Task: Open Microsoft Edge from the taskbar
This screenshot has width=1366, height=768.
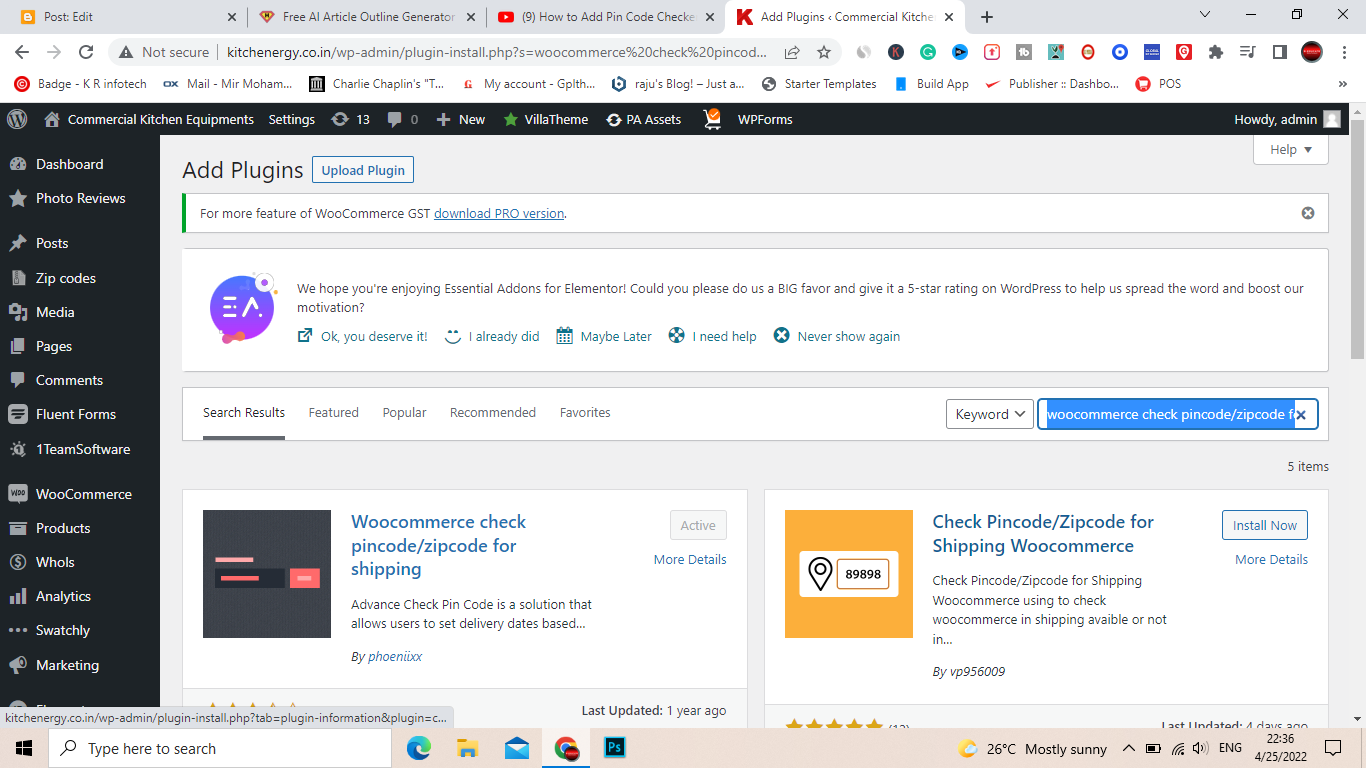Action: click(x=419, y=748)
